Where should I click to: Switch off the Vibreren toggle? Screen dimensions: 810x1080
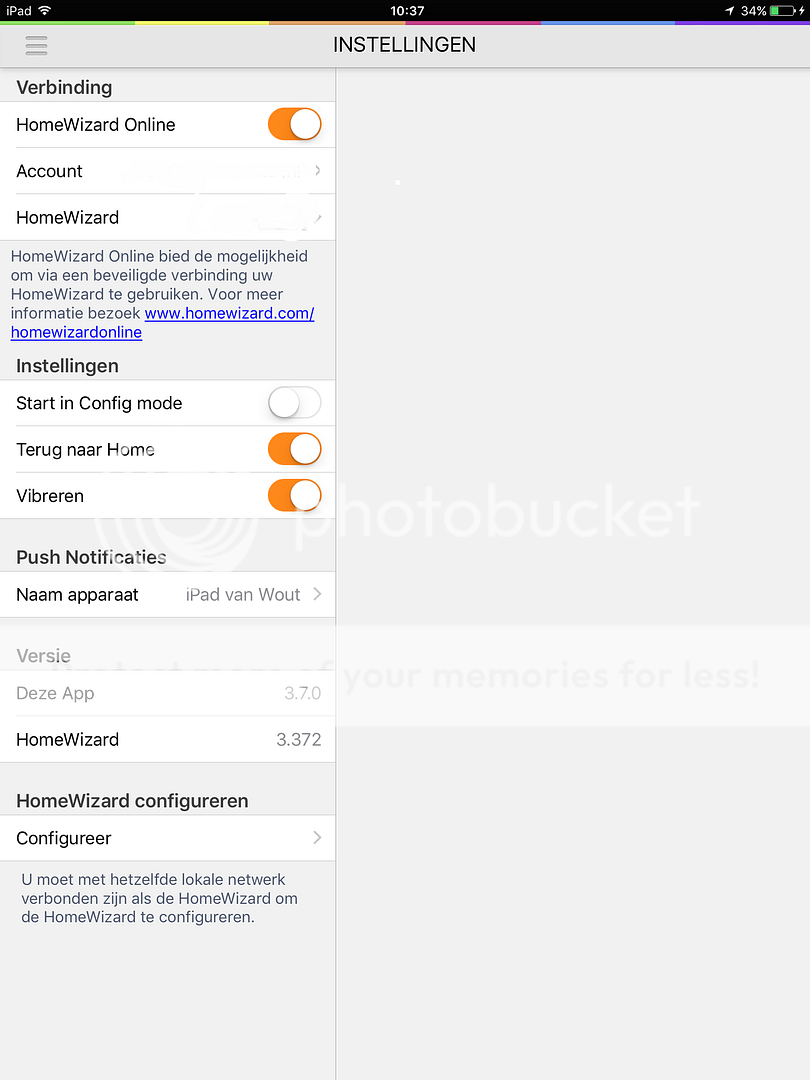[x=295, y=495]
